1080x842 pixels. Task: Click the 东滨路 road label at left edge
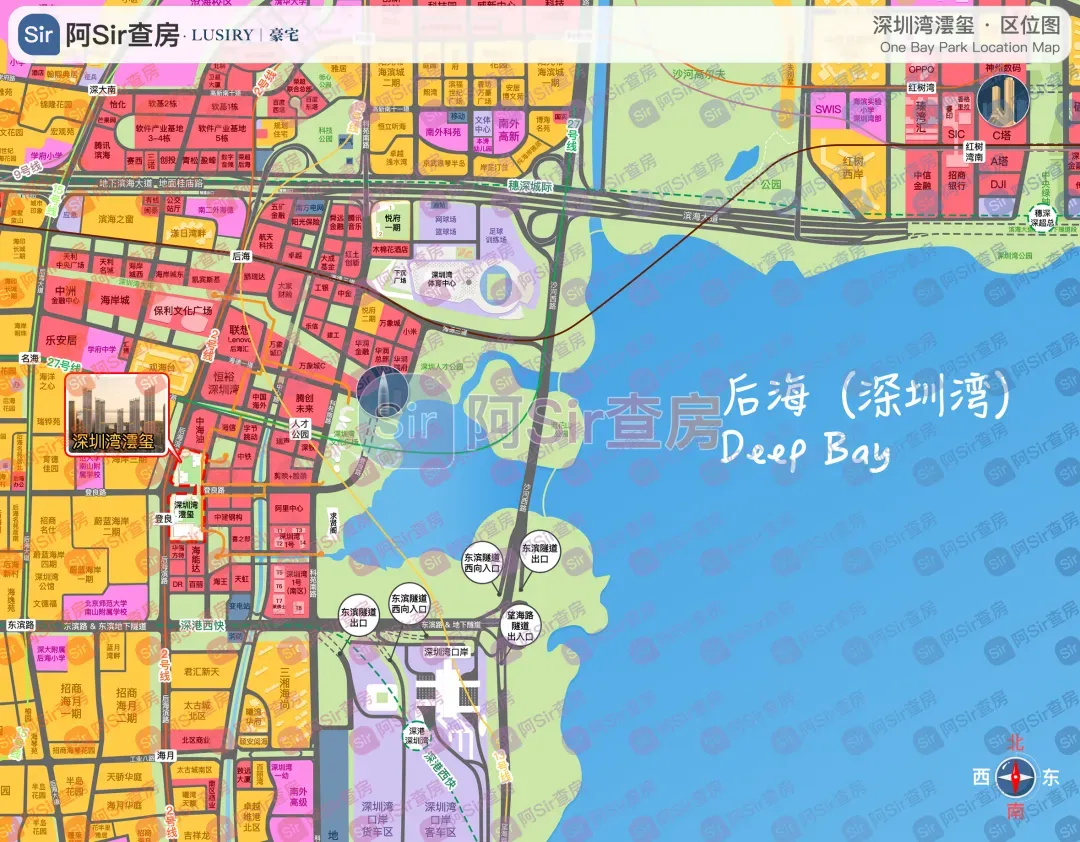21,625
